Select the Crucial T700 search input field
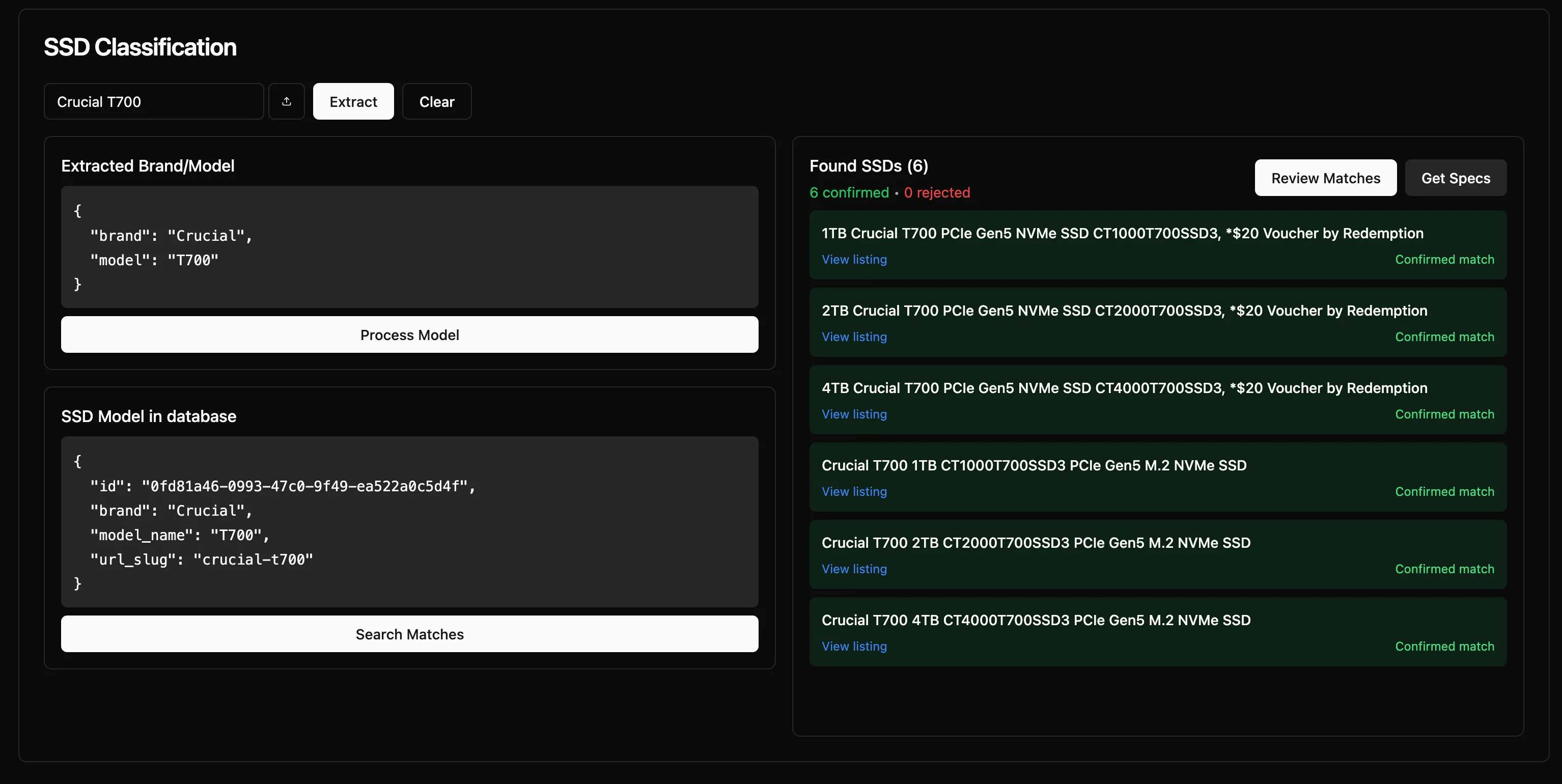1562x784 pixels. click(x=153, y=101)
